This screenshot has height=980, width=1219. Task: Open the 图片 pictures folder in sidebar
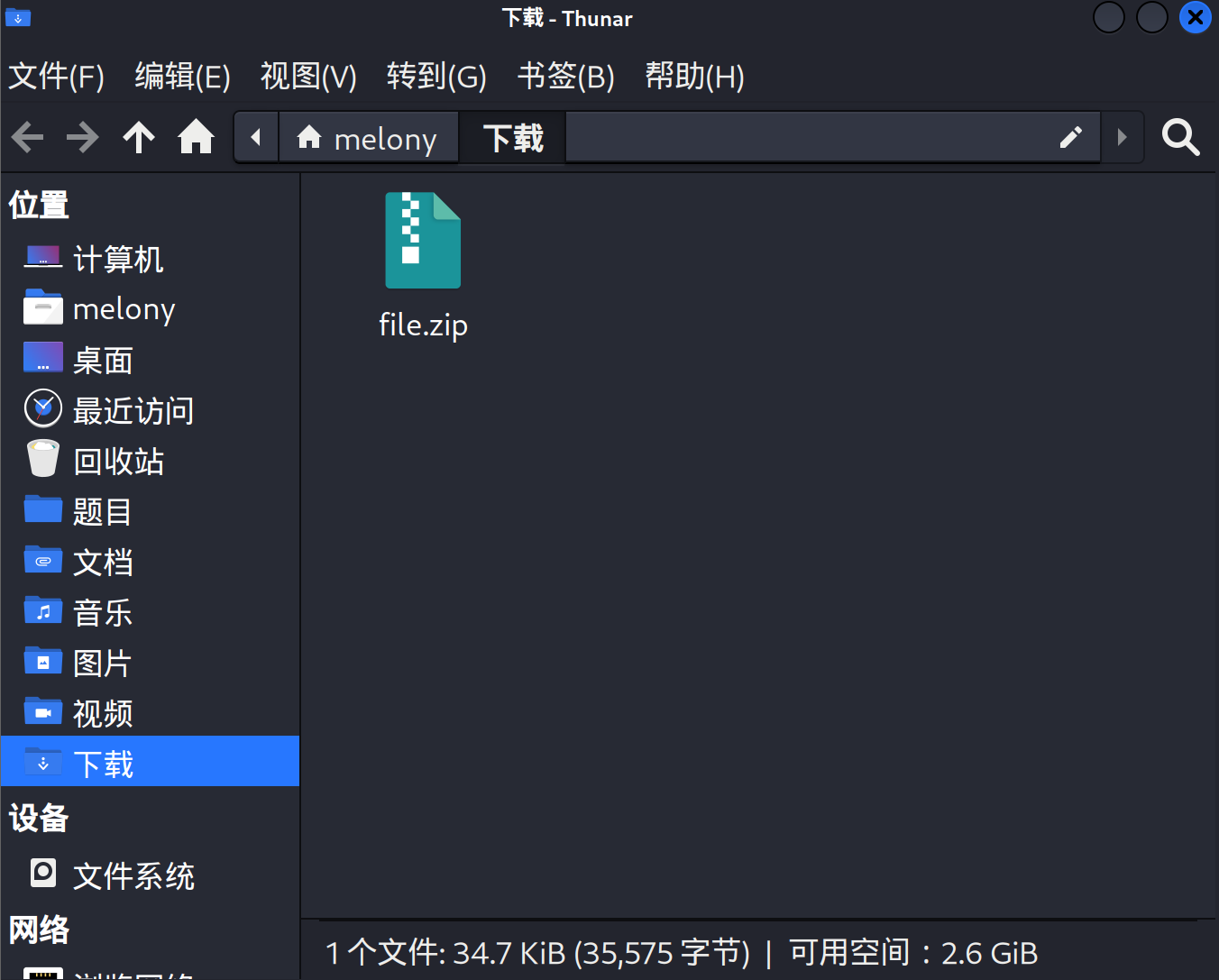[x=102, y=664]
